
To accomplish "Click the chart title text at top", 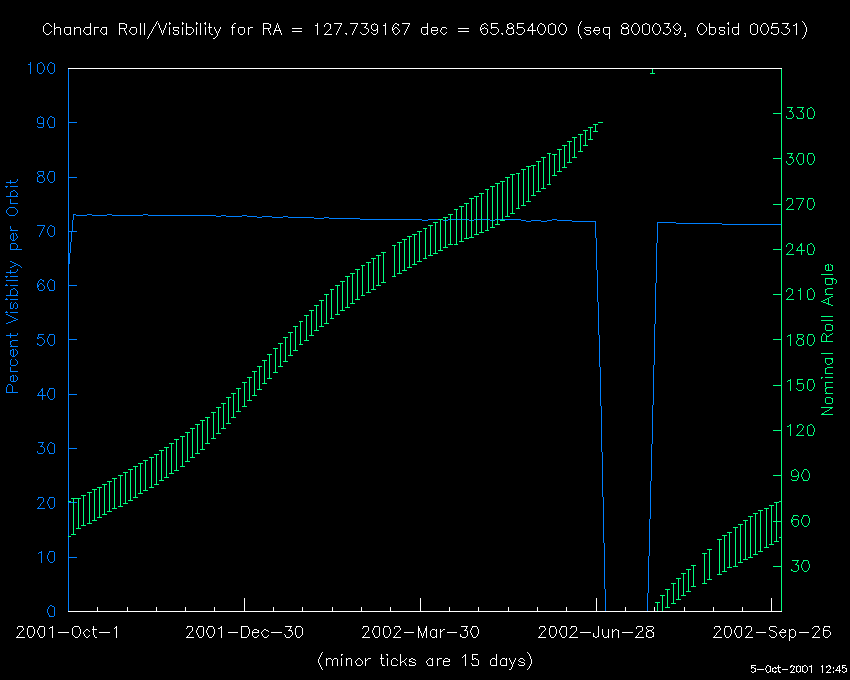I will (x=425, y=30).
